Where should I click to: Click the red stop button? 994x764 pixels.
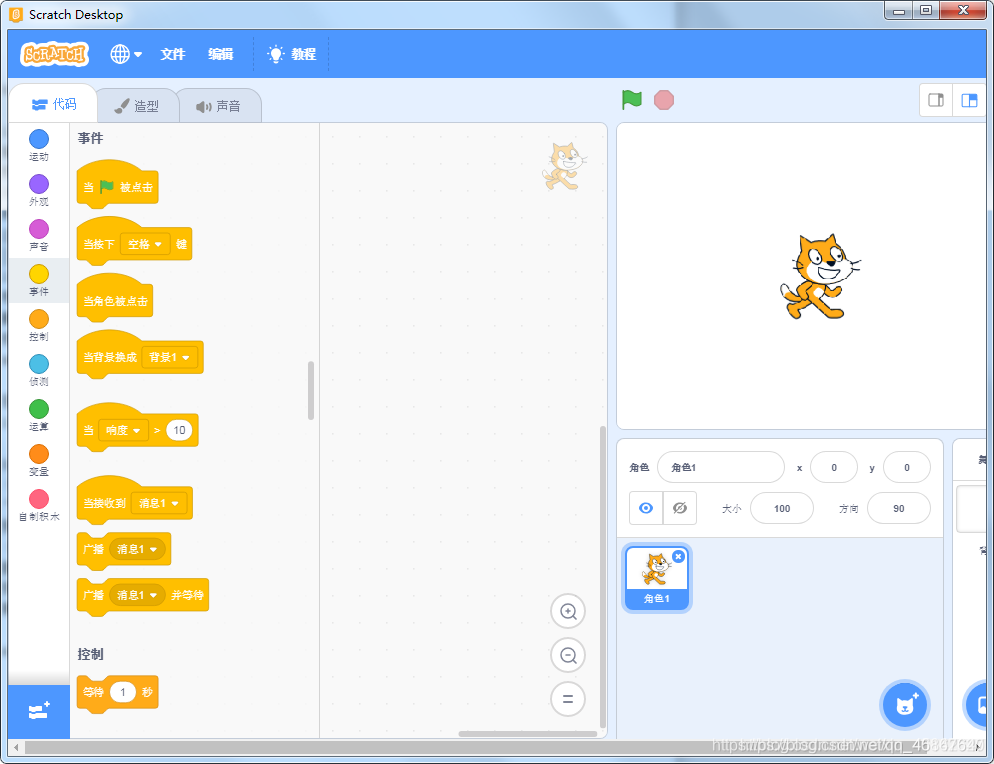[664, 100]
